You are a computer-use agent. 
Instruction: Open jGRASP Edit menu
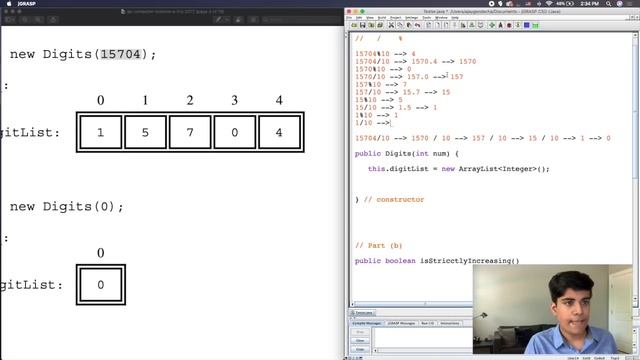click(359, 18)
